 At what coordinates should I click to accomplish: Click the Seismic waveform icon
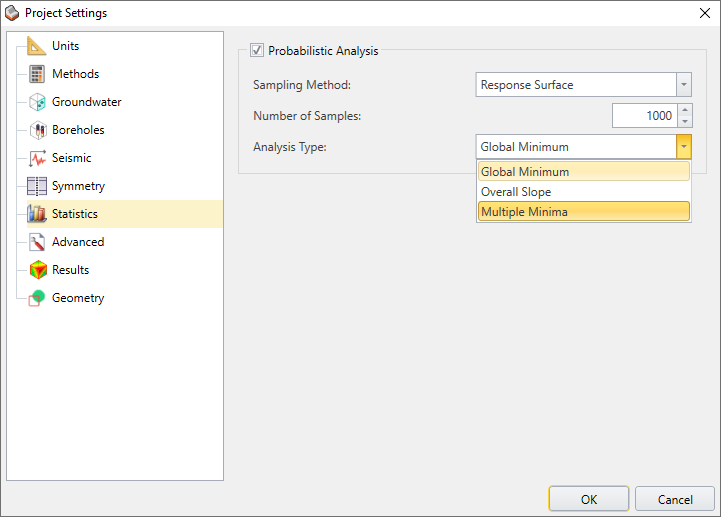tap(37, 158)
